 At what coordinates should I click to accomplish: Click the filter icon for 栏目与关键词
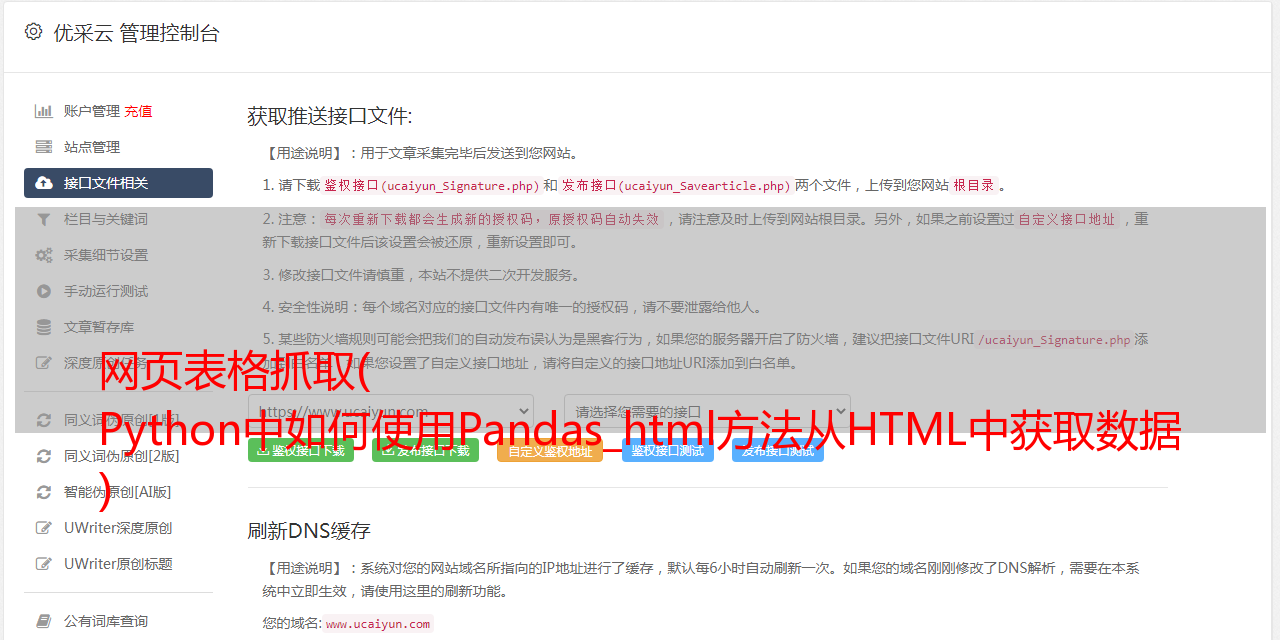pos(44,219)
